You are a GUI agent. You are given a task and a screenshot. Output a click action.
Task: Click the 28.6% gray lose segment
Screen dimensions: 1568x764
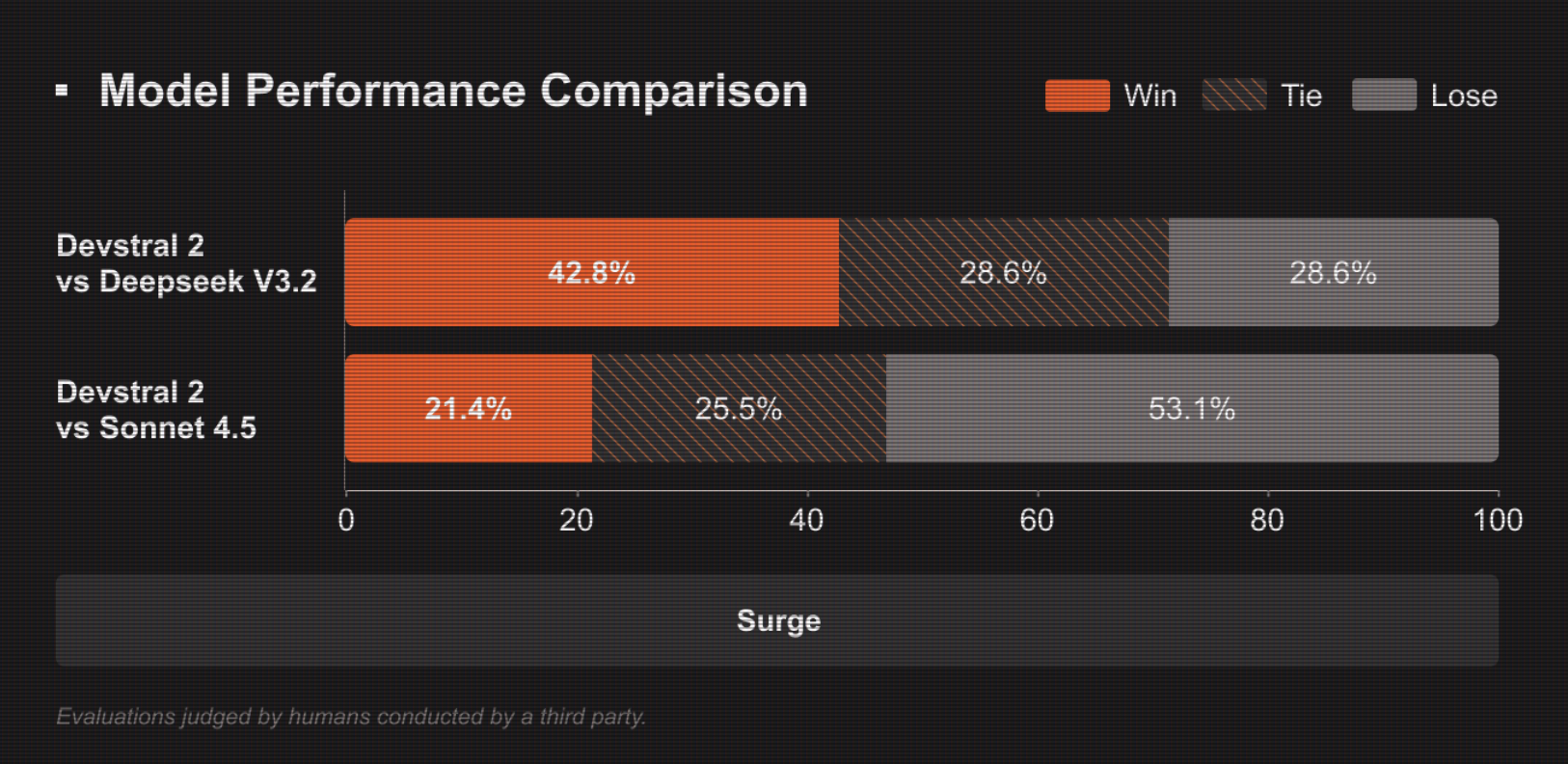tap(1333, 273)
